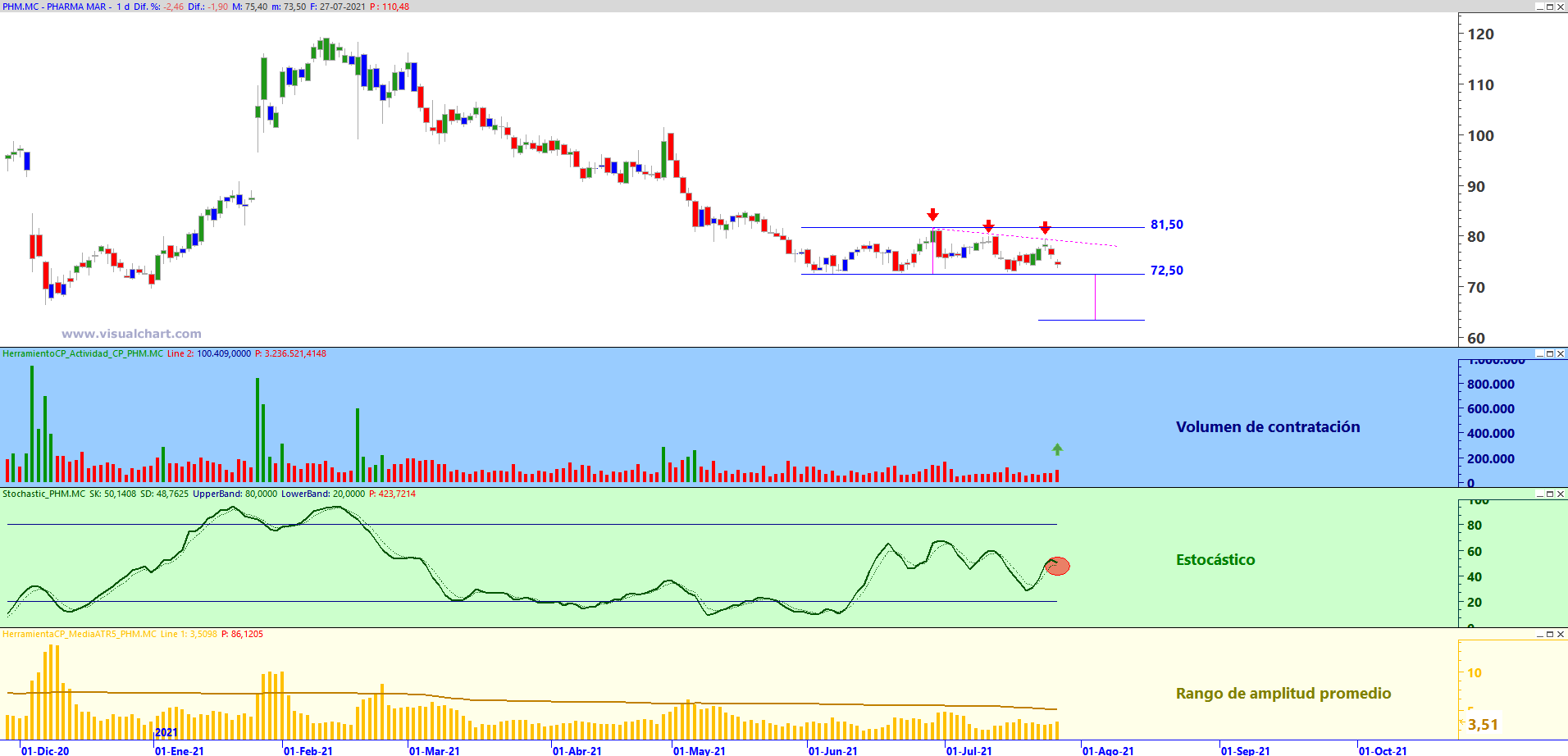Click the 400.000 value on the volume axis
This screenshot has height=756, width=1568.
coord(1491,434)
